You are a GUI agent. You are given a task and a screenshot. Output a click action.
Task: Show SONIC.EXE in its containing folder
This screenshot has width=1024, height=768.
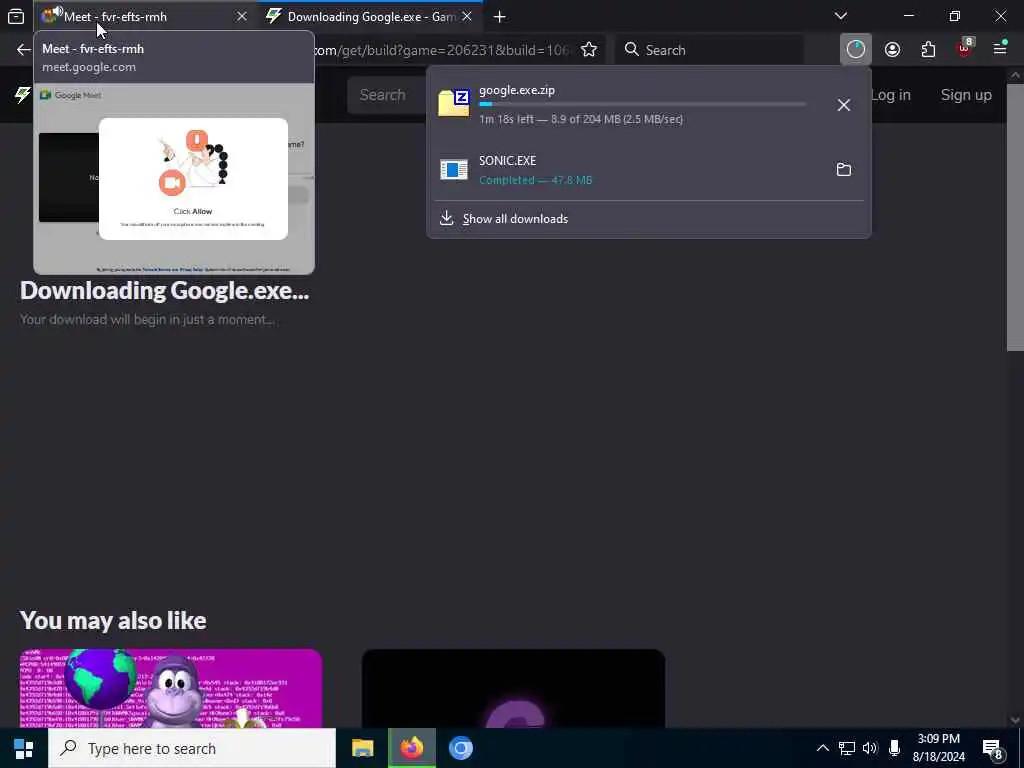point(844,170)
